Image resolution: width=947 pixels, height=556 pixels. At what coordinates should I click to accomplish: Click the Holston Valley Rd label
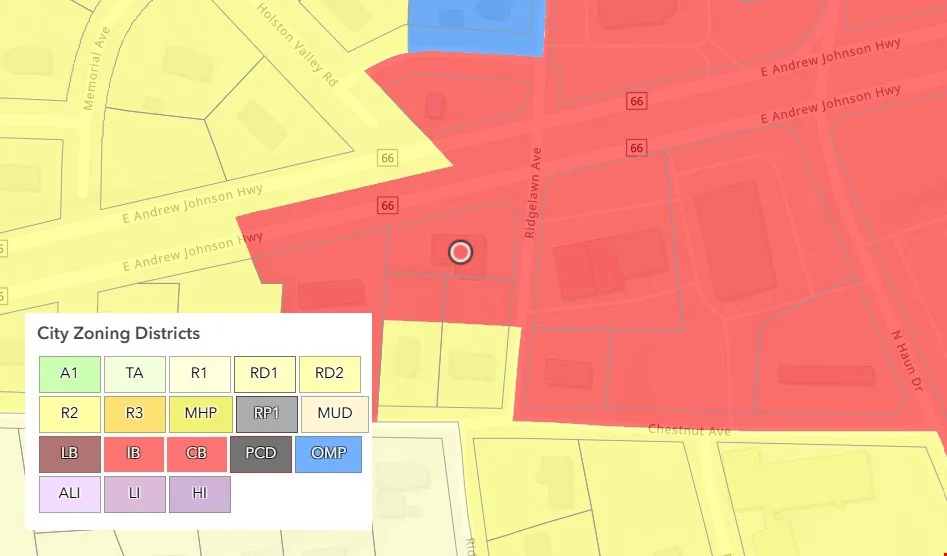click(x=297, y=45)
